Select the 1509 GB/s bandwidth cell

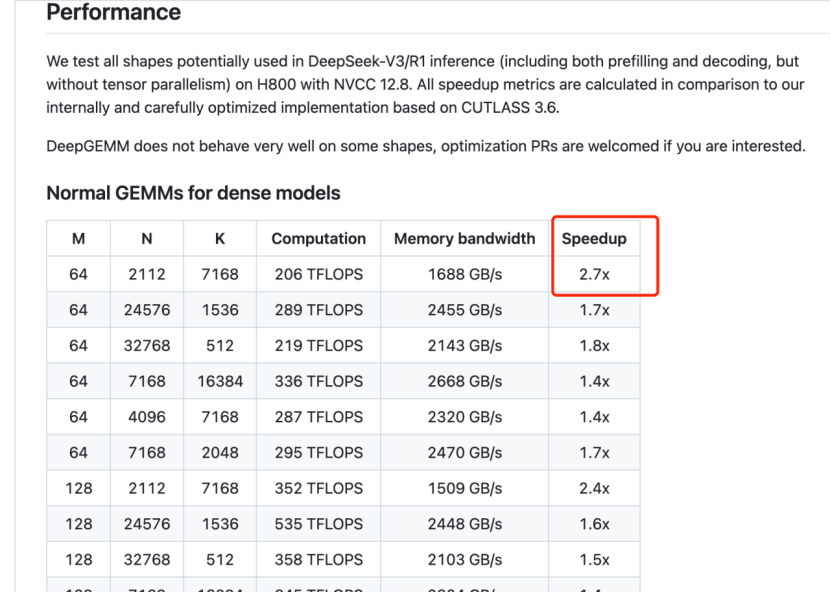point(464,488)
